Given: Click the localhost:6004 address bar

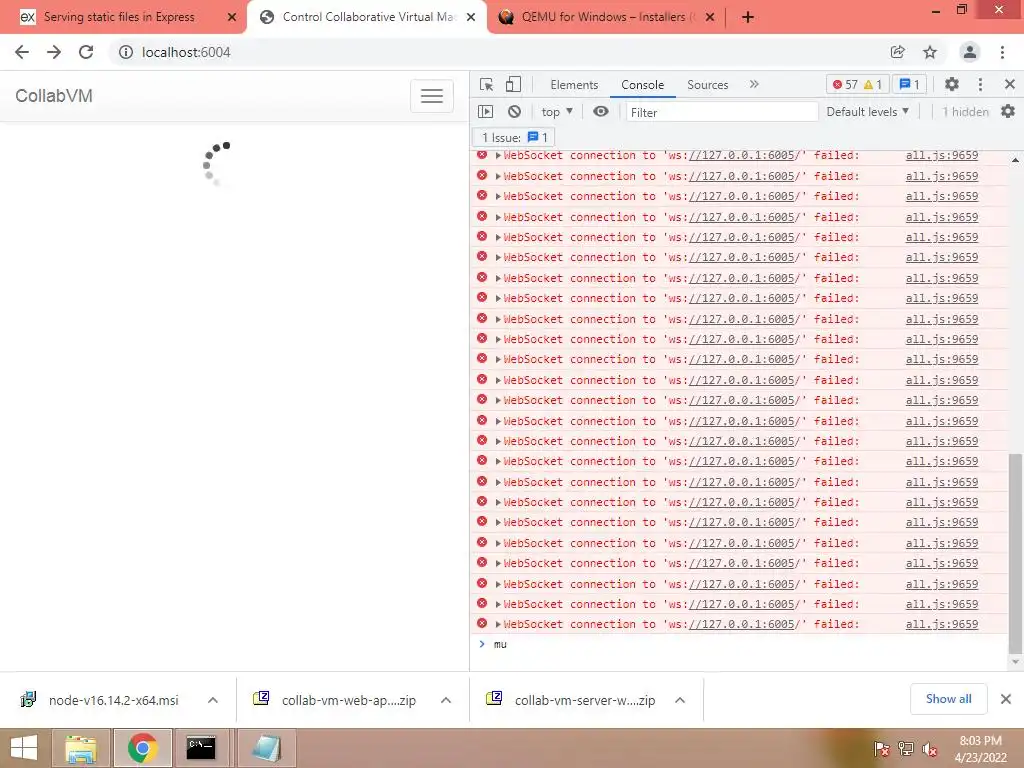Looking at the screenshot, I should [496, 52].
